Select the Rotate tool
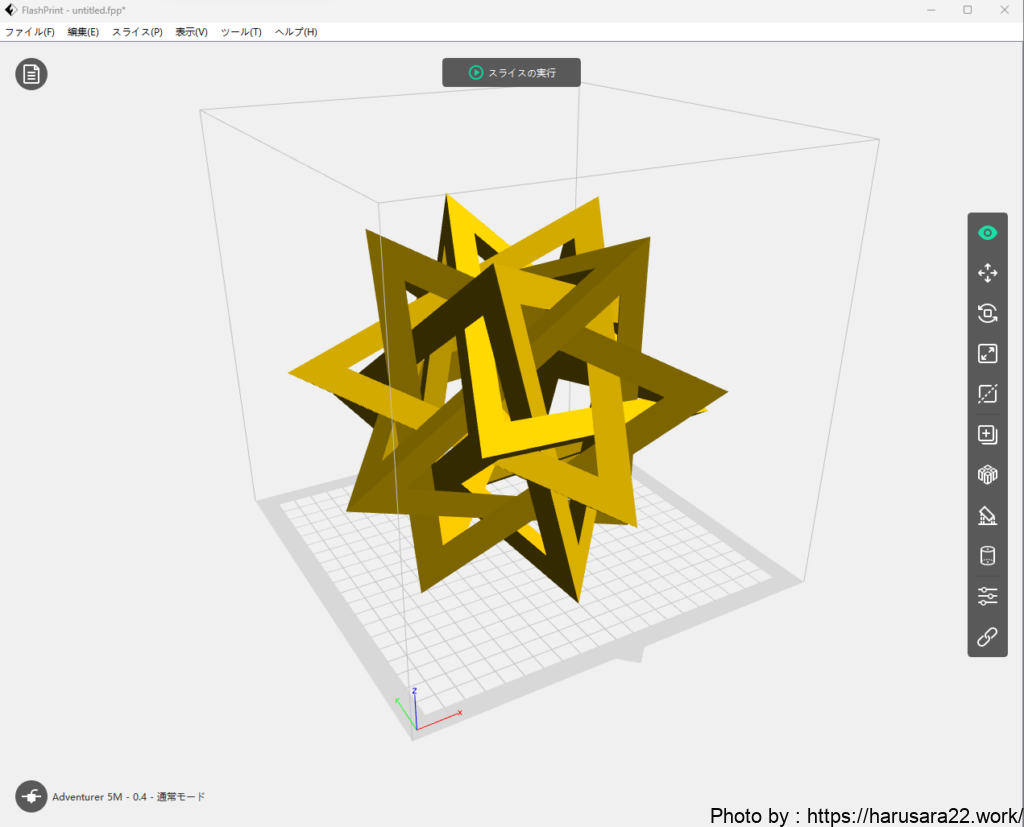Screen dimensions: 1024x827 click(x=987, y=313)
